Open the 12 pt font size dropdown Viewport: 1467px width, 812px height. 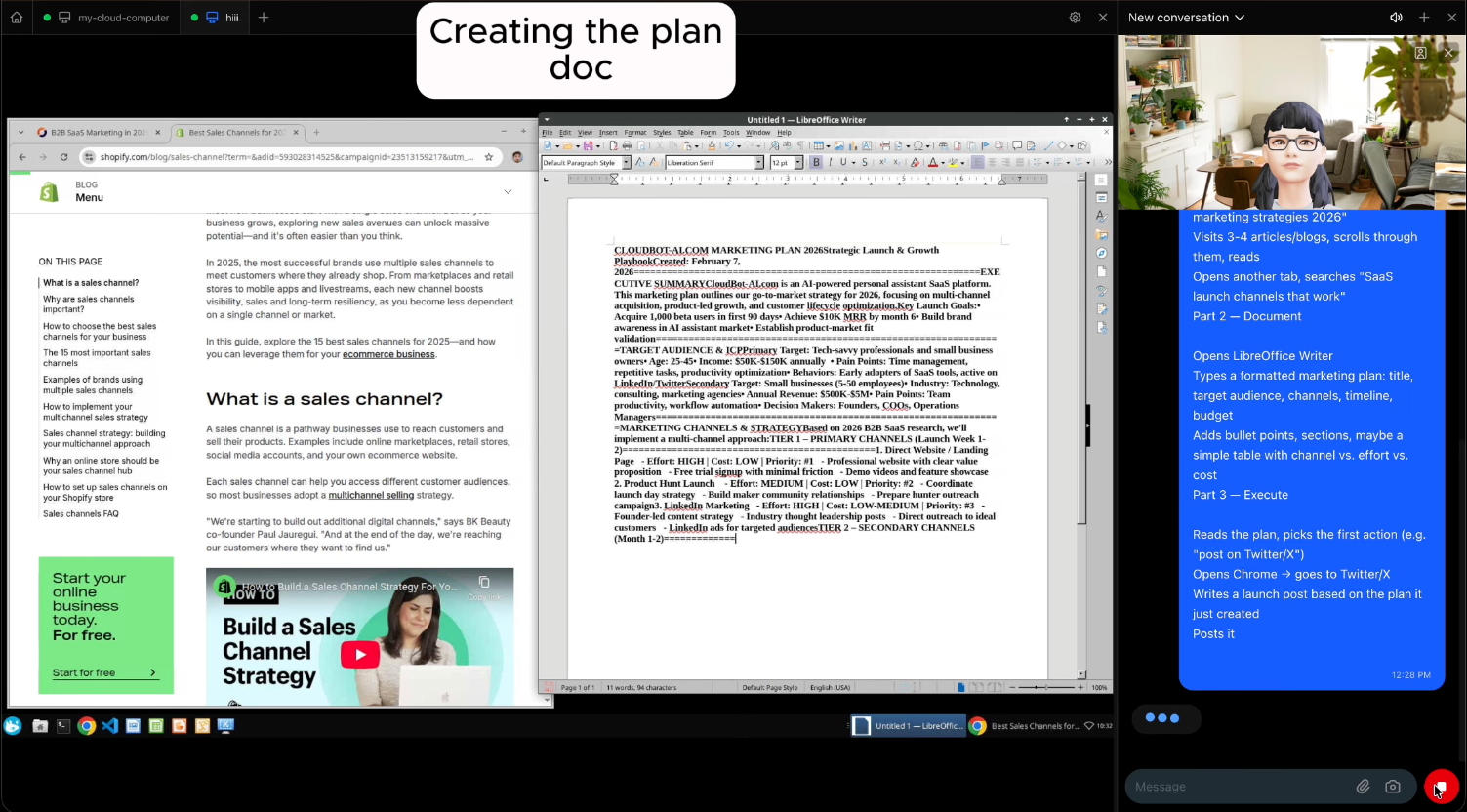[x=797, y=162]
